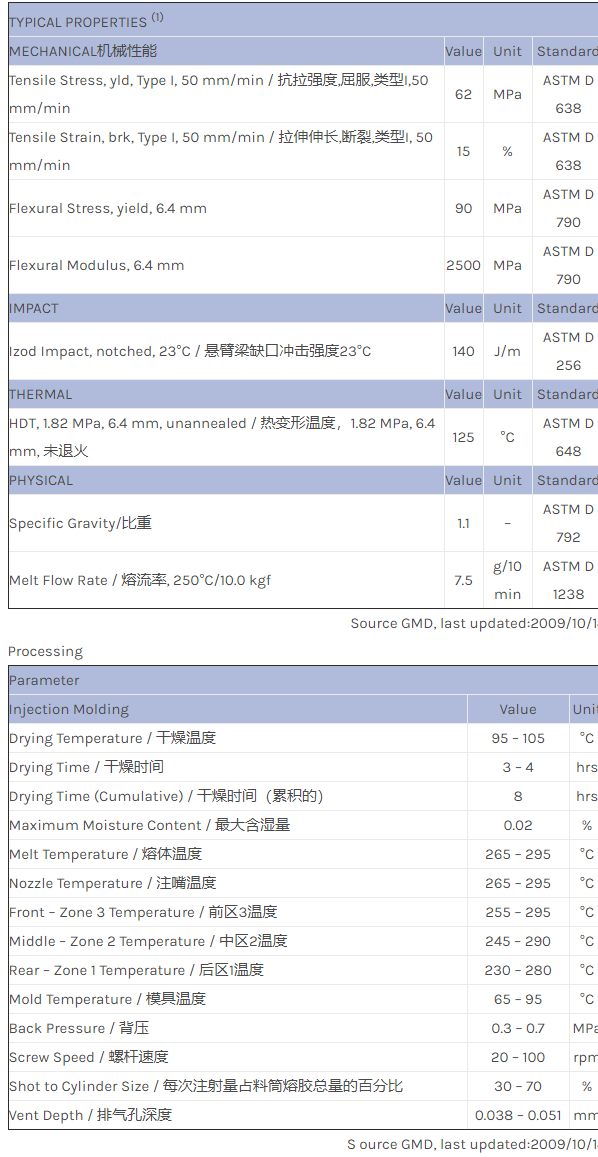Select the Maximum Moisture Content value 0.02
The image size is (598, 1157).
coord(518,825)
